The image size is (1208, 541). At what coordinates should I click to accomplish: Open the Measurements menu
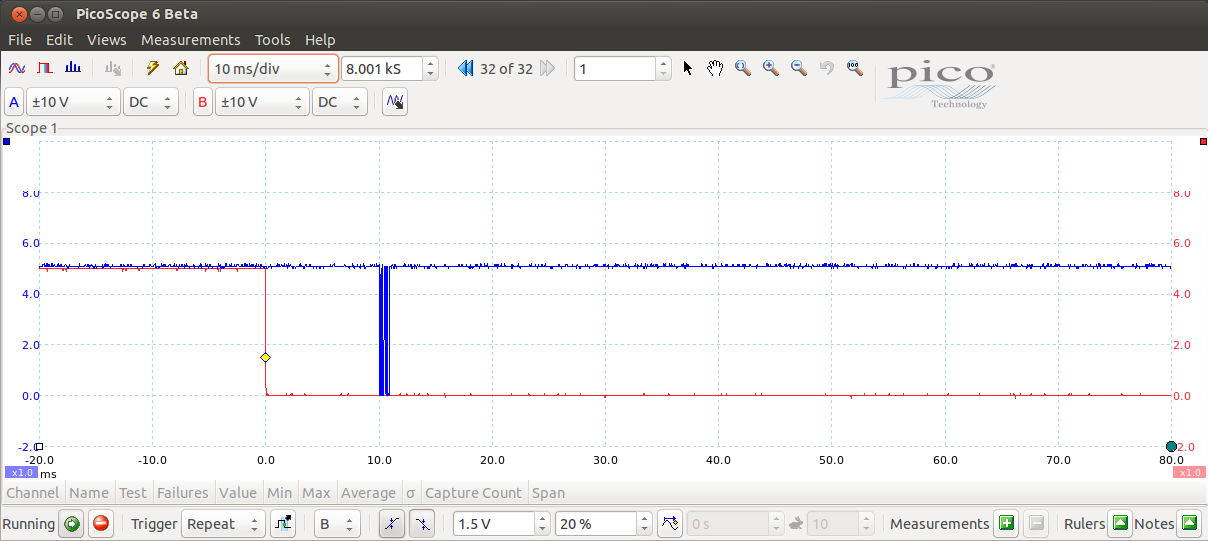coord(191,40)
